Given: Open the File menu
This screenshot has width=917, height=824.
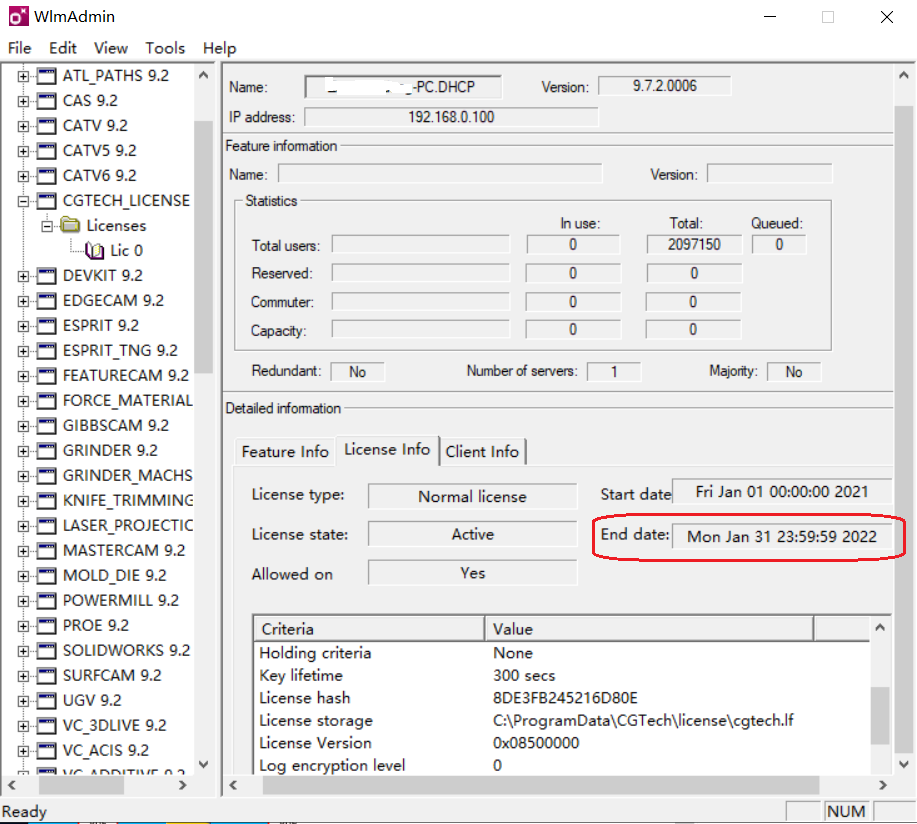Looking at the screenshot, I should (x=19, y=48).
